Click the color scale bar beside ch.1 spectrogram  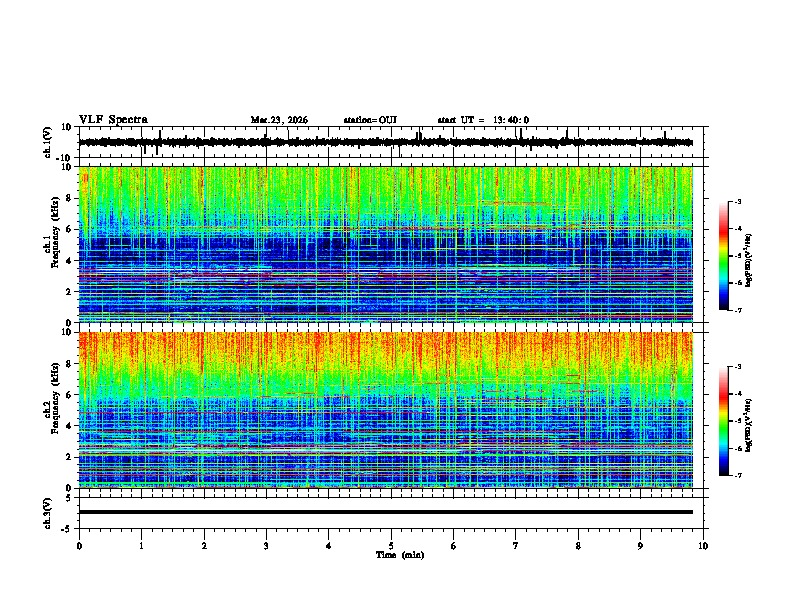click(x=724, y=256)
